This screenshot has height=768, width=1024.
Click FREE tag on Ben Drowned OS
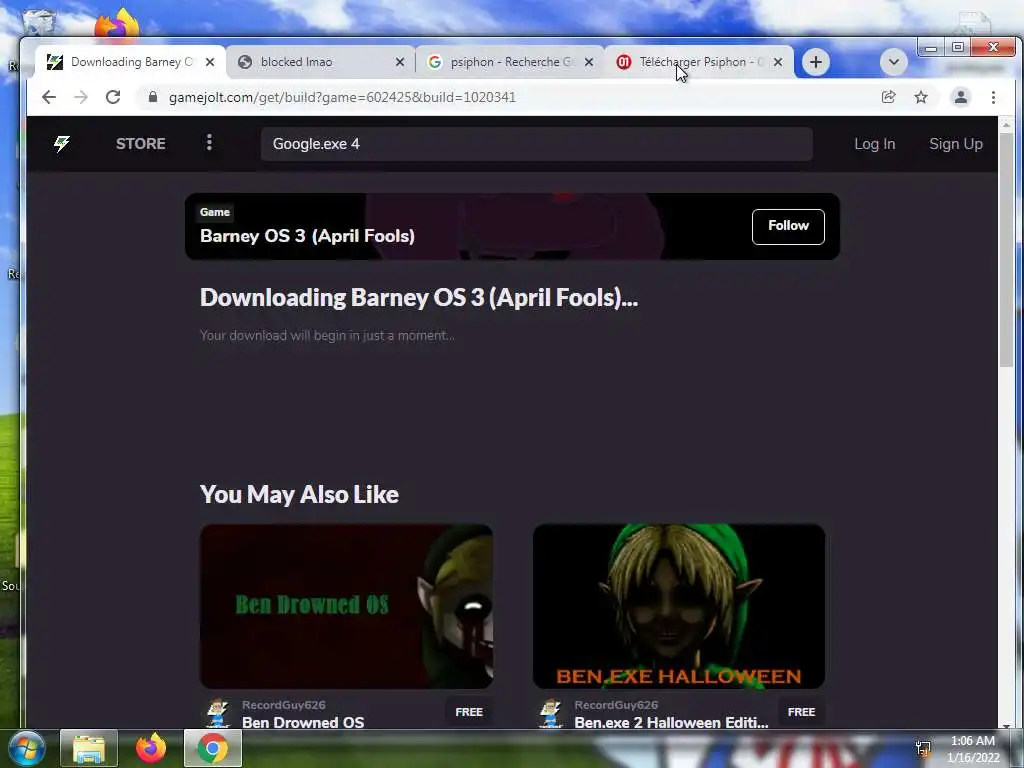click(x=469, y=712)
